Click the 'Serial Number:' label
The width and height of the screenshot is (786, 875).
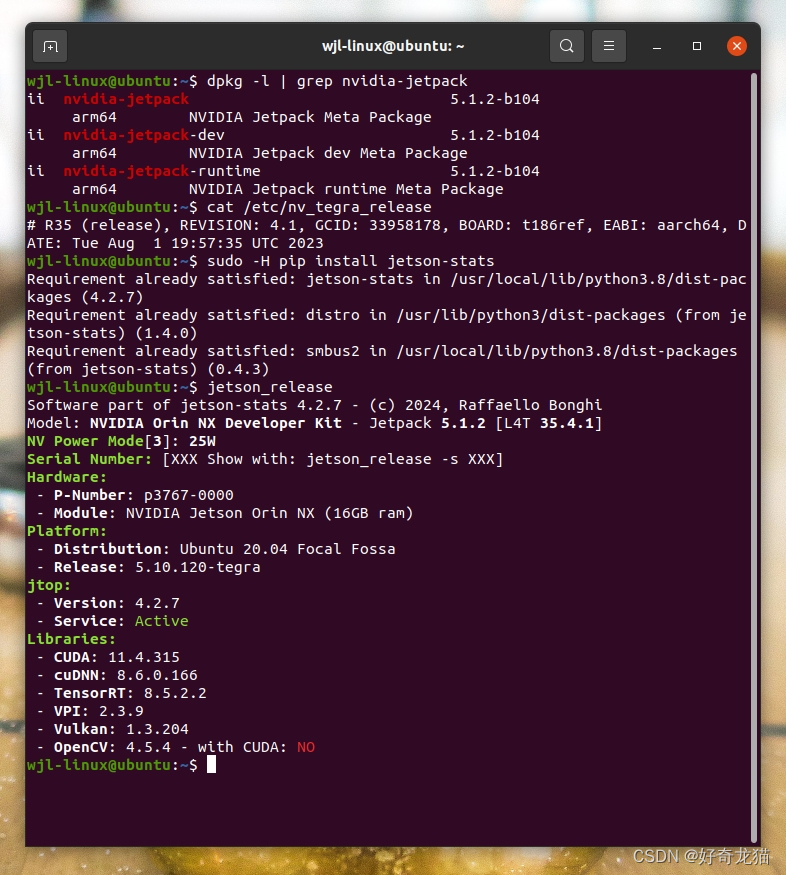pyautogui.click(x=89, y=459)
